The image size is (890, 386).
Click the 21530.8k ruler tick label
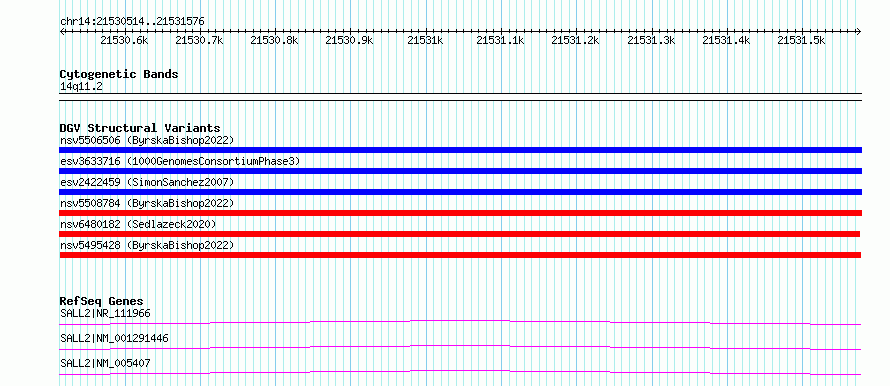(x=274, y=40)
